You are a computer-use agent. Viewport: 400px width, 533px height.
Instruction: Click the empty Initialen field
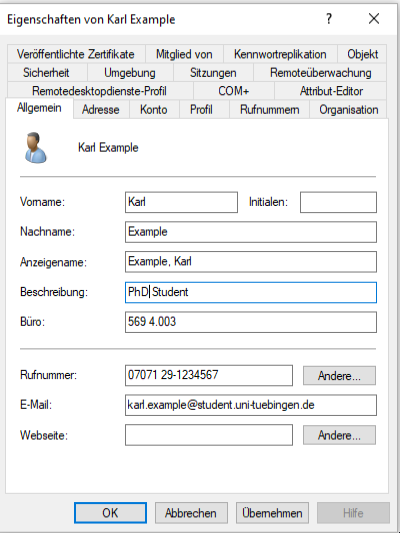338,202
